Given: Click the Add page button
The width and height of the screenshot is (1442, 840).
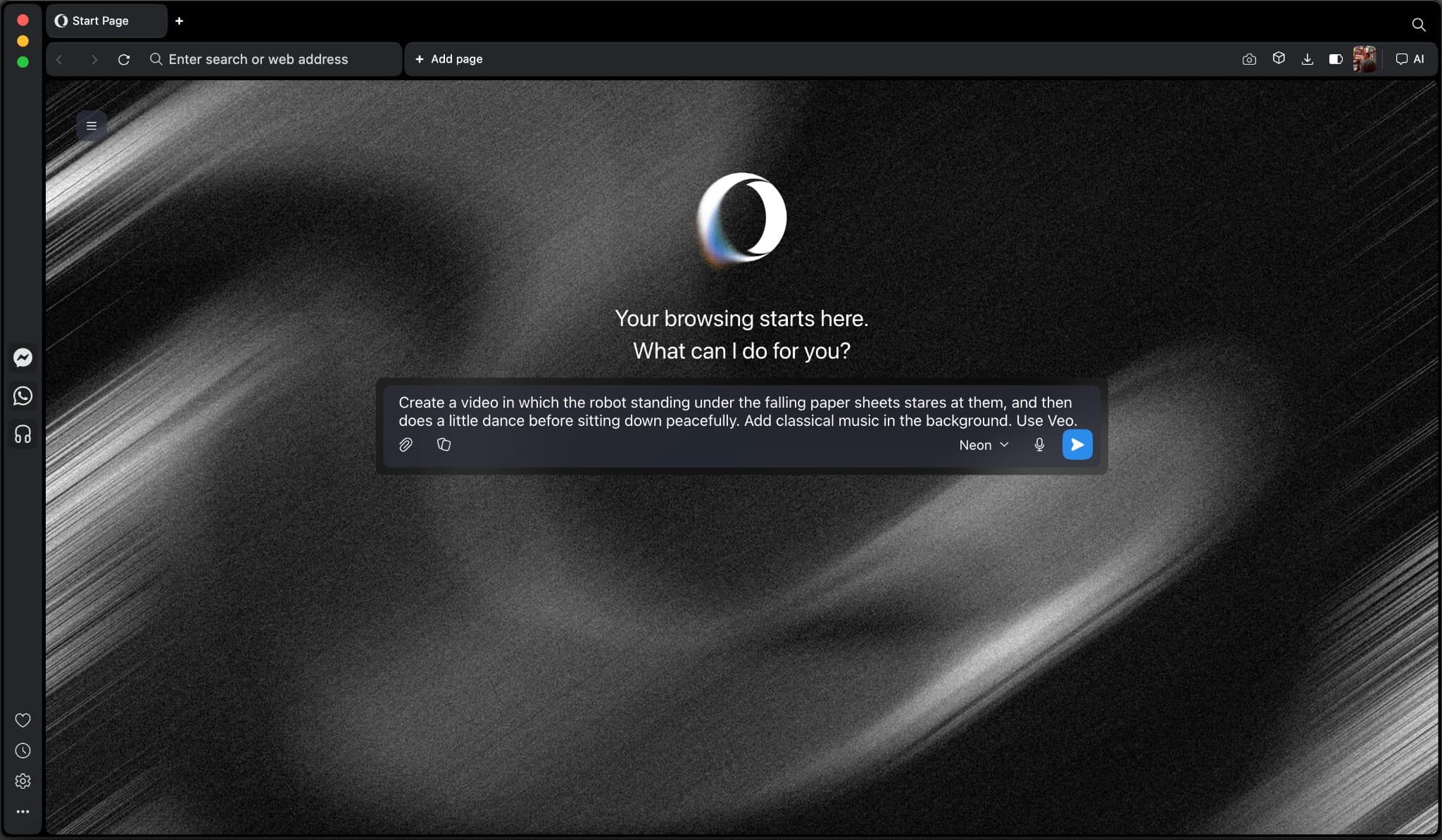Looking at the screenshot, I should click(449, 59).
